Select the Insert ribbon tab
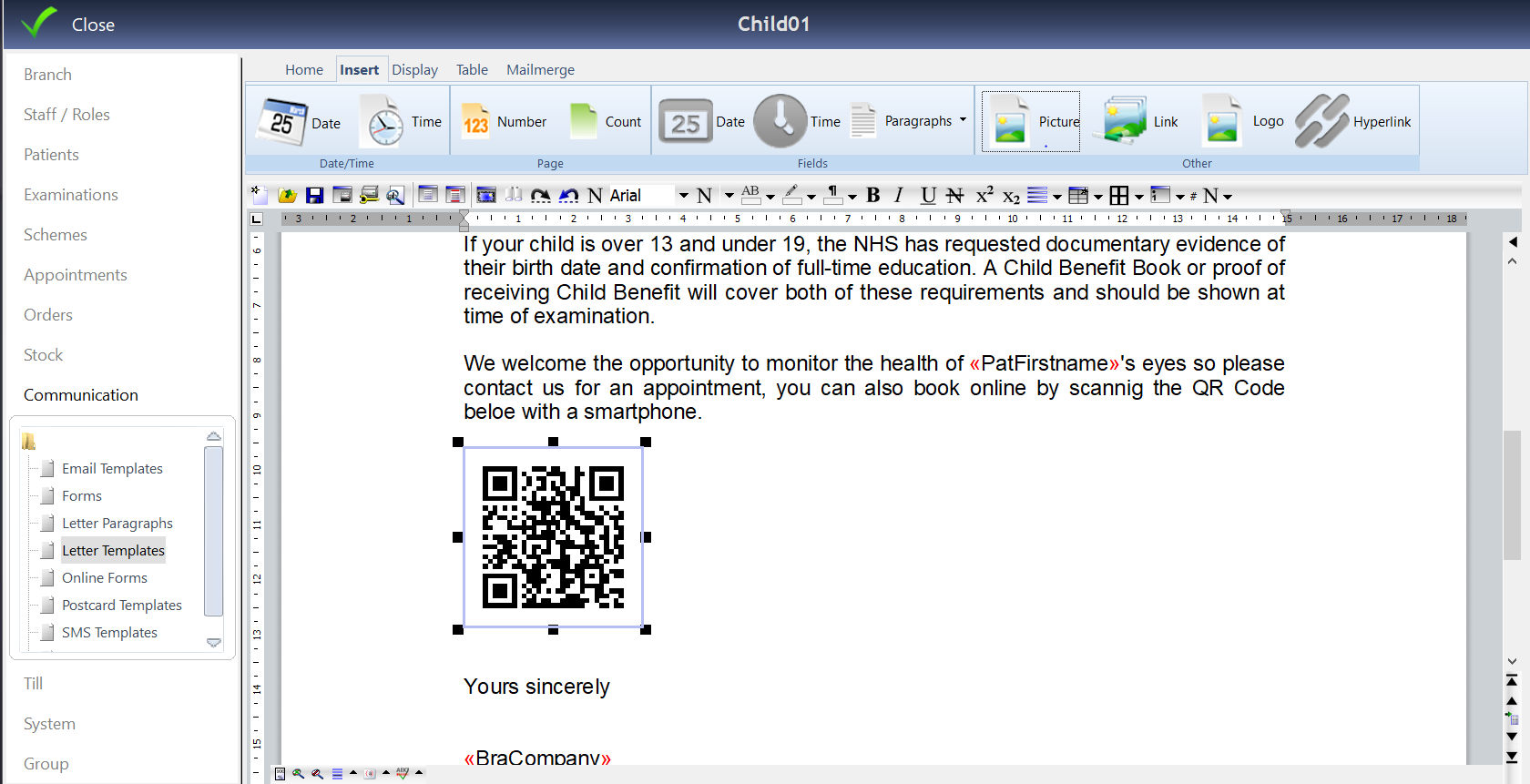 [x=360, y=69]
